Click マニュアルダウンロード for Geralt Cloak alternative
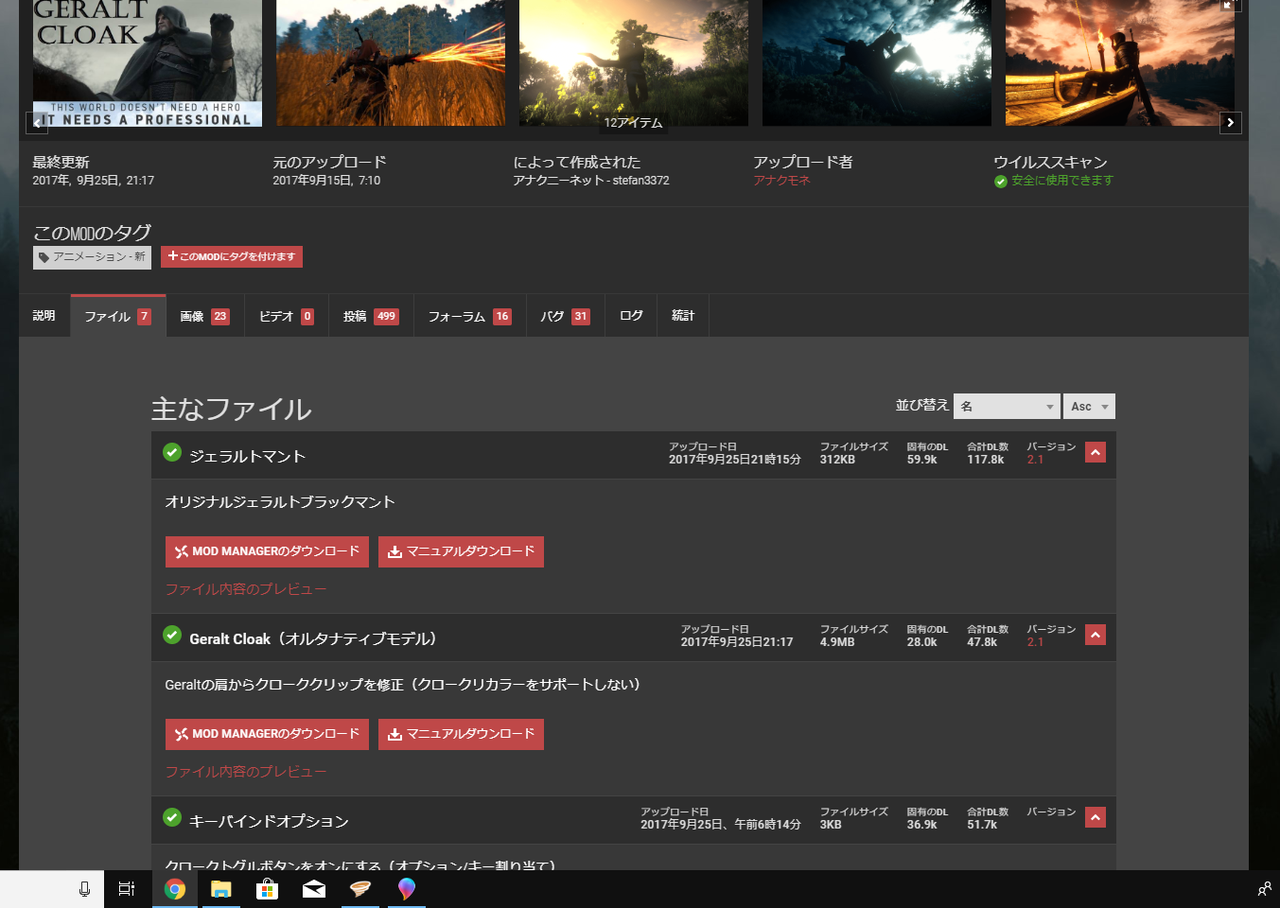The height and width of the screenshot is (908, 1280). pyautogui.click(x=461, y=734)
